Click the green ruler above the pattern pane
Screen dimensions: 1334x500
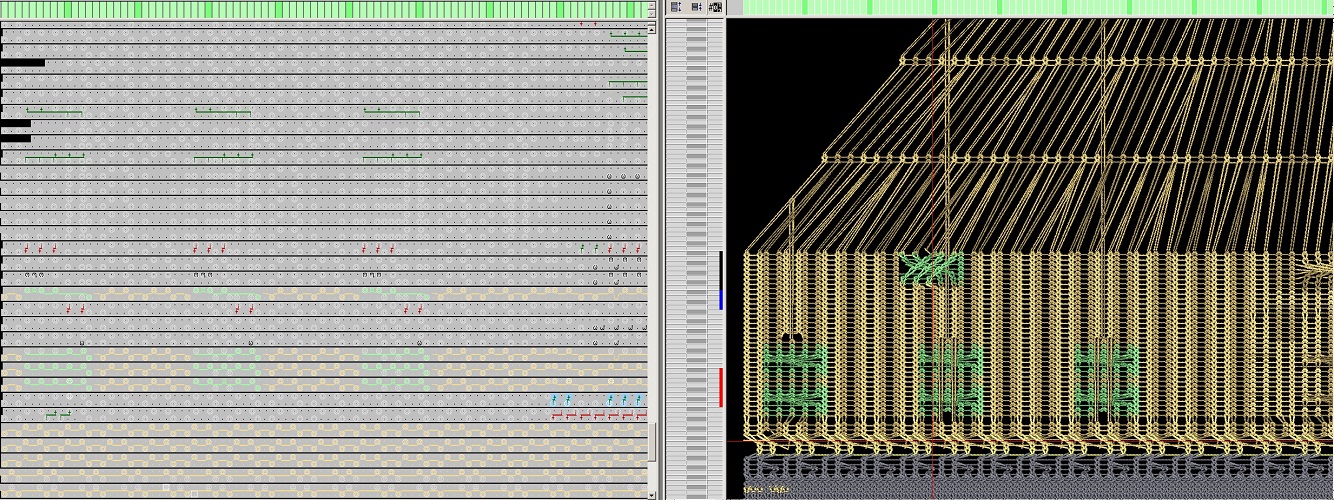[323, 9]
